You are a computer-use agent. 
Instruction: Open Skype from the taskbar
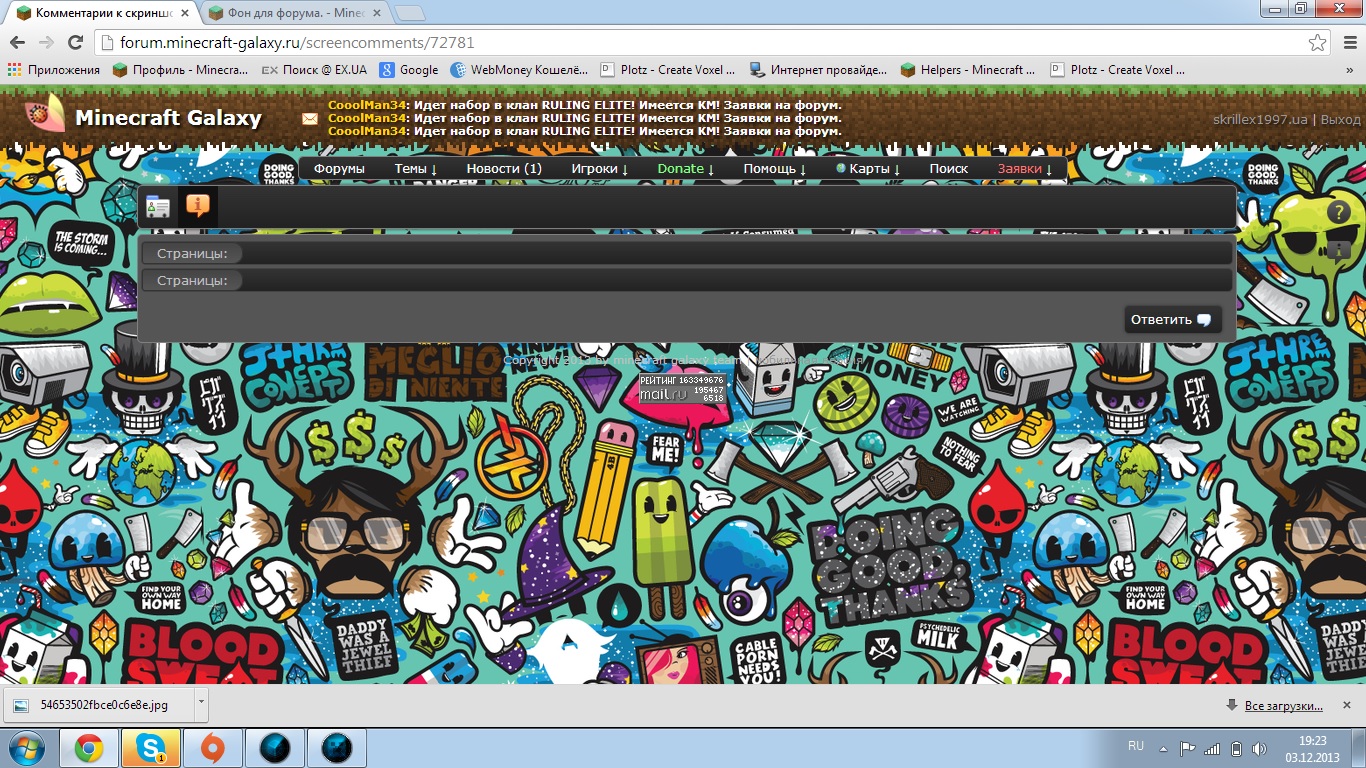point(151,748)
